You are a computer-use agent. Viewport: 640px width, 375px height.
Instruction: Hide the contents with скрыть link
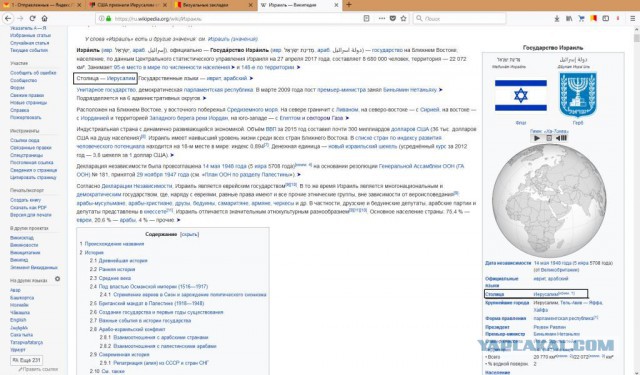pyautogui.click(x=189, y=234)
